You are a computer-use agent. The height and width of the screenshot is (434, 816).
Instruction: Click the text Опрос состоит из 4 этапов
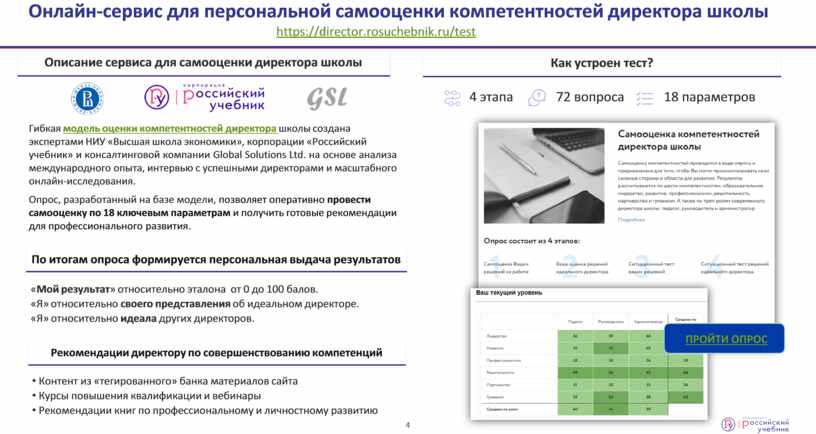(531, 241)
